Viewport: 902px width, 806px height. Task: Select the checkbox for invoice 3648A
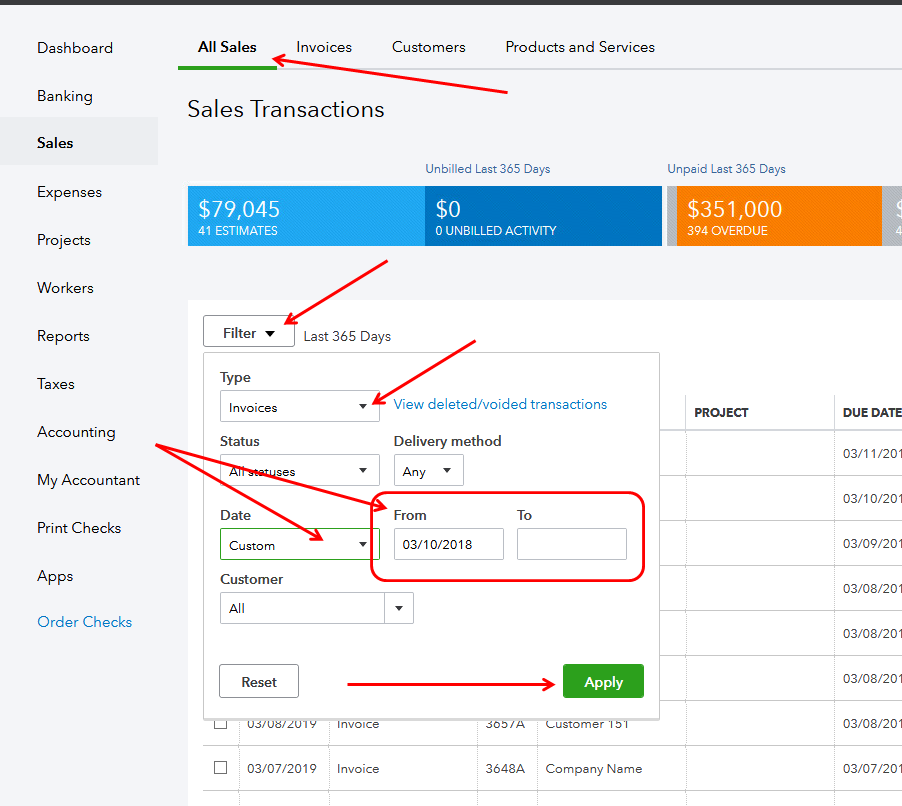[220, 768]
